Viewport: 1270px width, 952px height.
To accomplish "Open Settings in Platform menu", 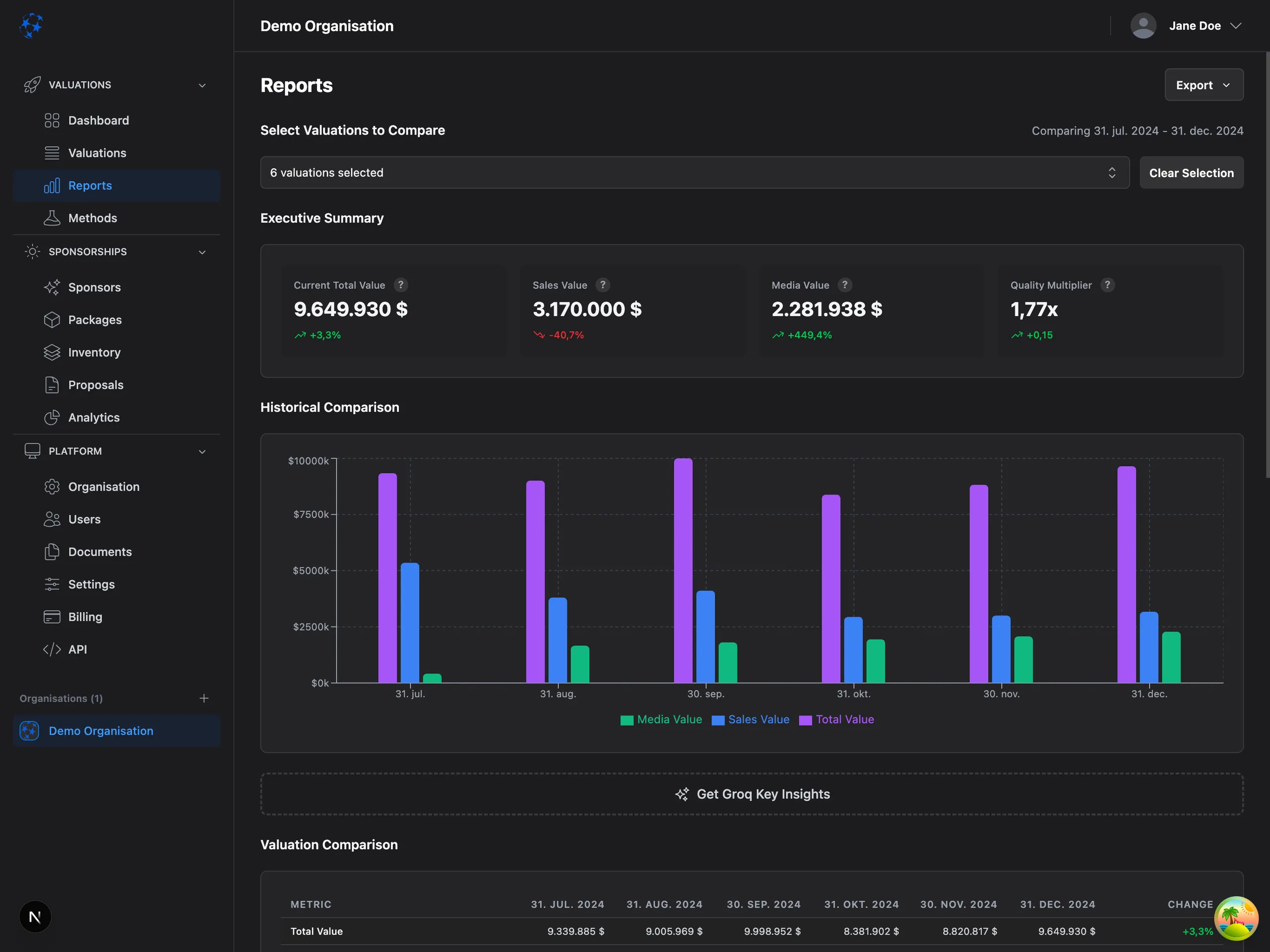I will [x=117, y=584].
